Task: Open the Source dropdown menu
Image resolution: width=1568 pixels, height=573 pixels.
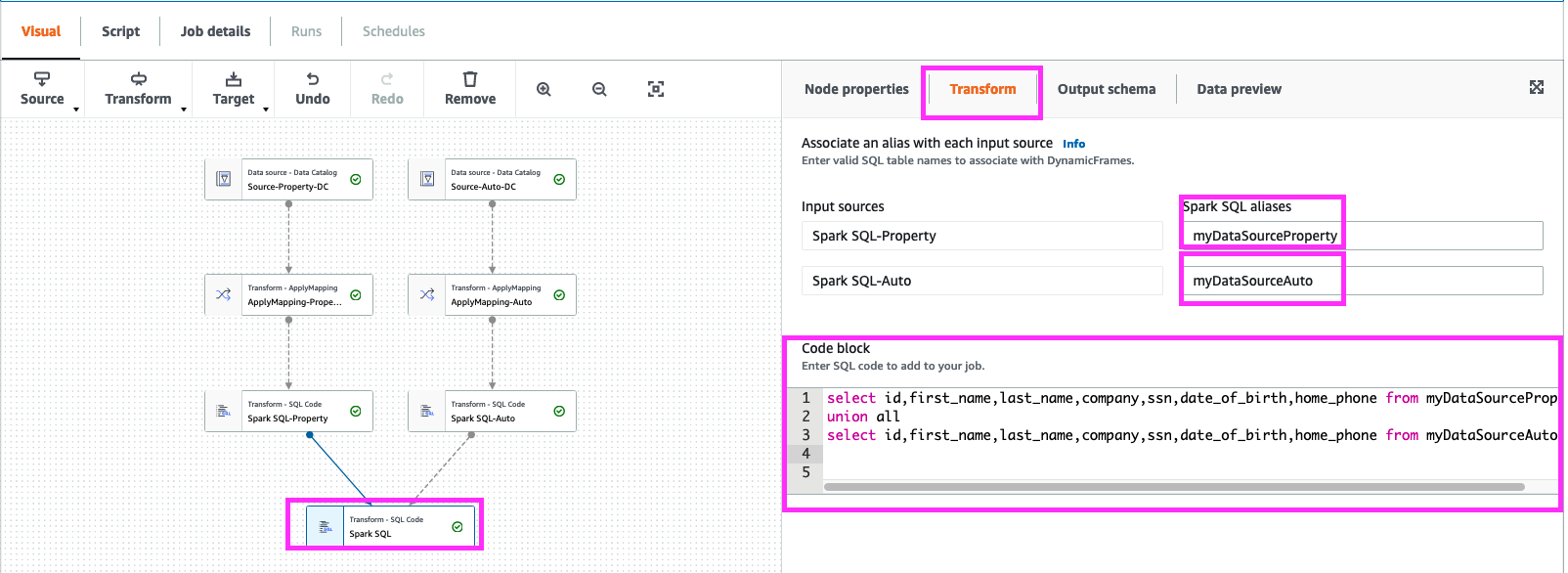Action: click(43, 89)
